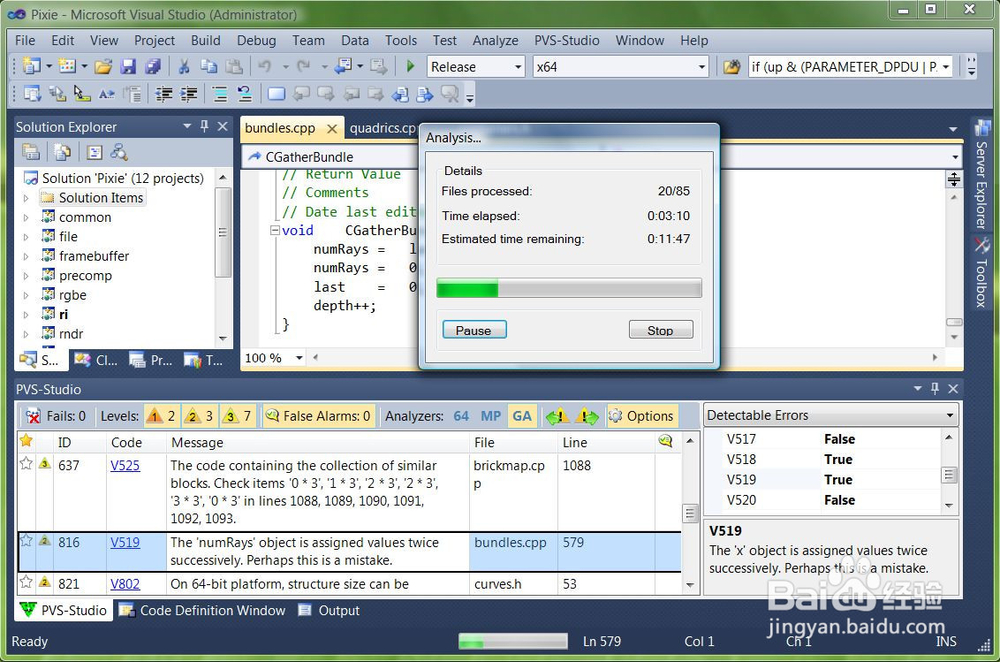The height and width of the screenshot is (662, 1000).
Task: Toggle Level 1 warnings filter
Action: click(161, 416)
